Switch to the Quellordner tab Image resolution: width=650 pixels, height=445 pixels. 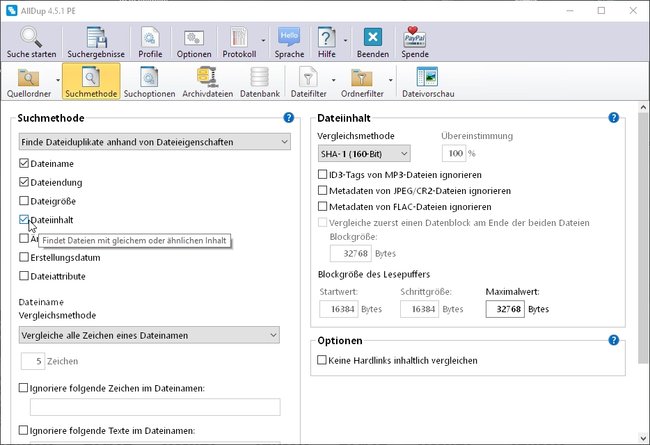tap(29, 82)
